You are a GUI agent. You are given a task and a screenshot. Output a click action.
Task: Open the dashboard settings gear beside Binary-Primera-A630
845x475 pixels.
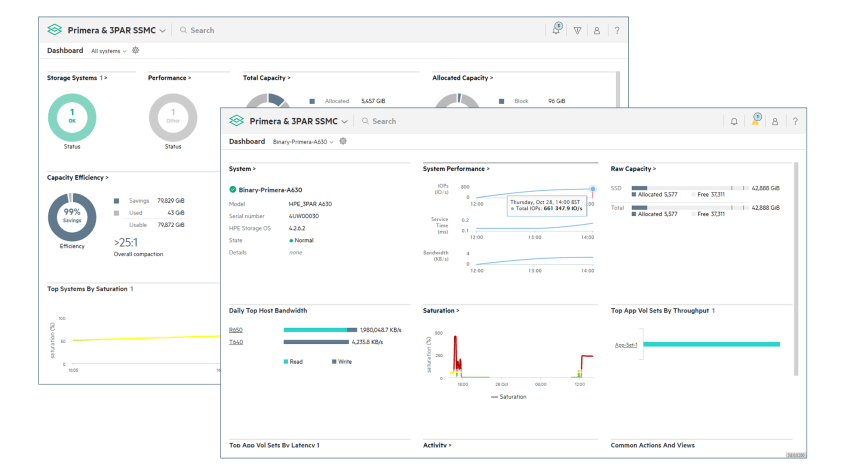click(343, 141)
